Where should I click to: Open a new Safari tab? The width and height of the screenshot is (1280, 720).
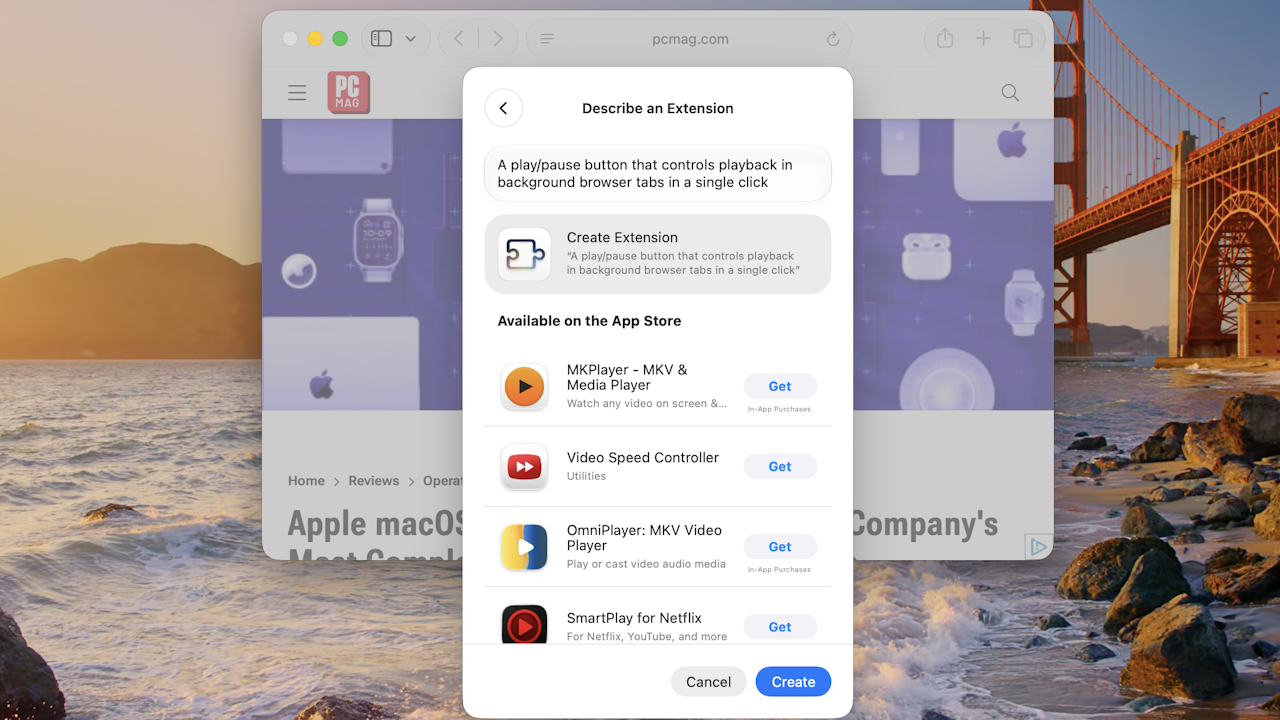pos(983,38)
